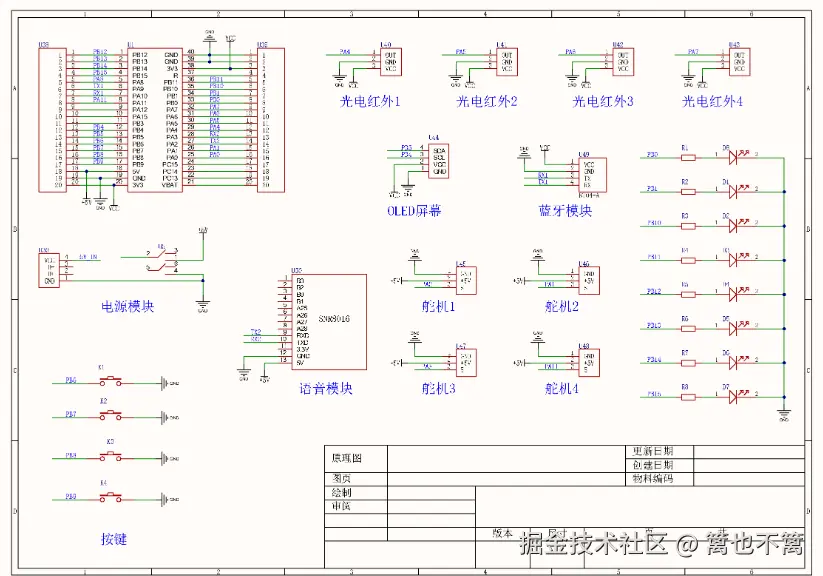Select the 语音模块 label
This screenshot has width=823, height=576.
point(325,389)
